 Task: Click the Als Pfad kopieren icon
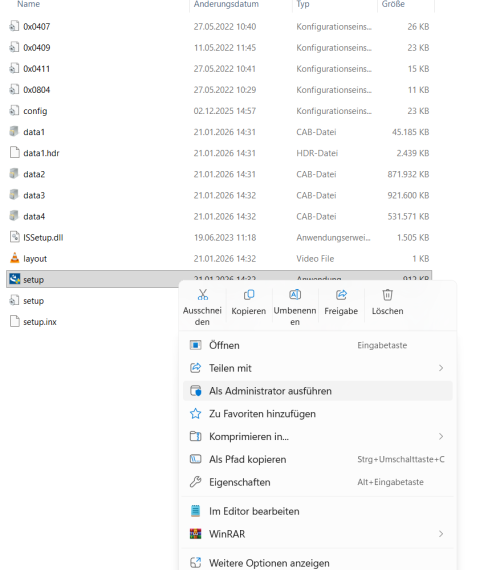pos(196,459)
